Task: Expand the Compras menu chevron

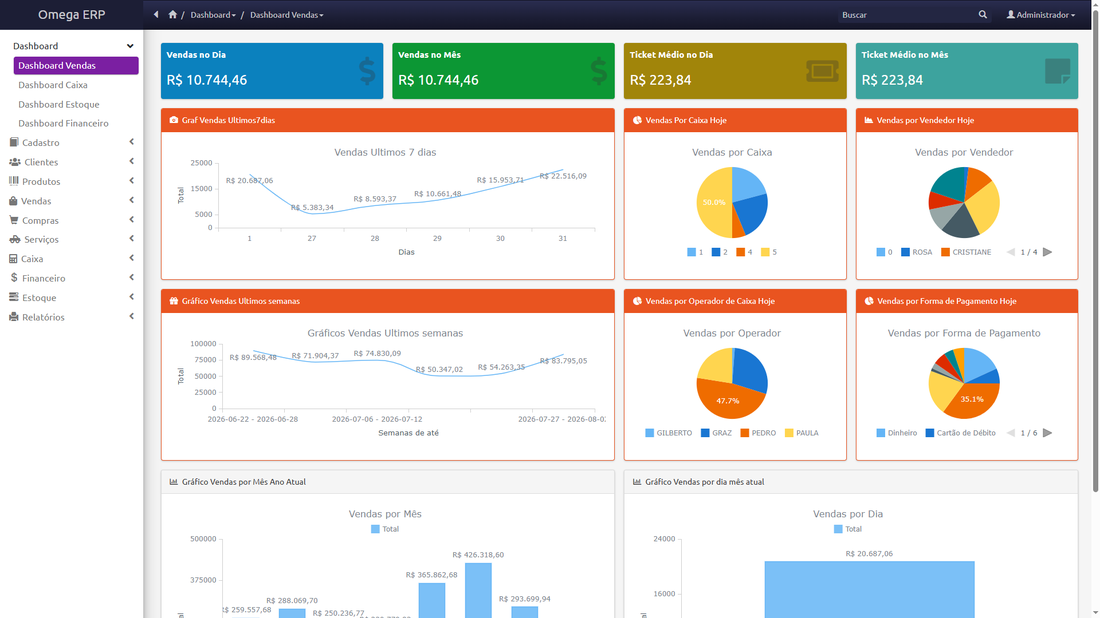Action: 131,220
